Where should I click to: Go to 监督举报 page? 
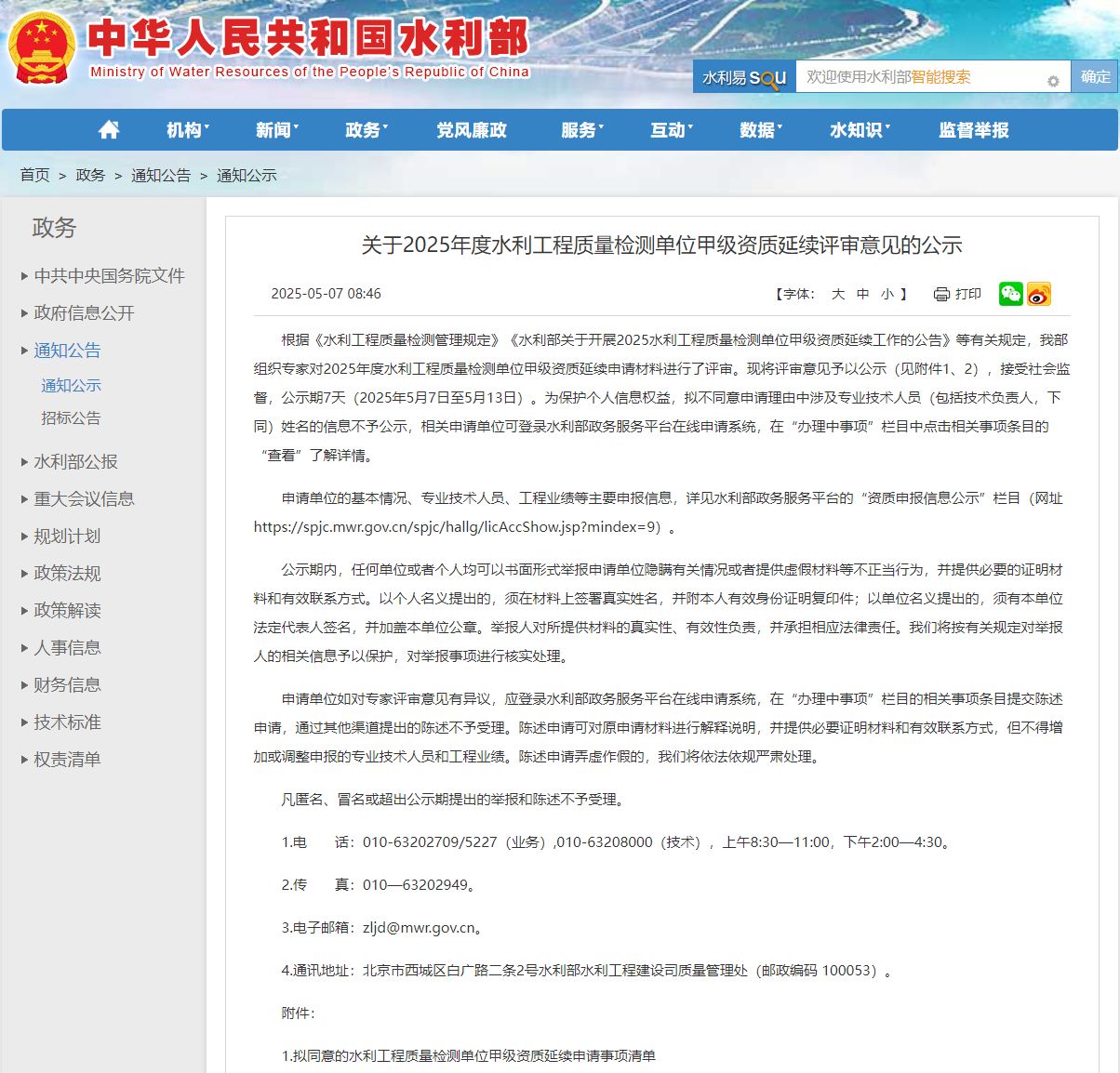974,130
